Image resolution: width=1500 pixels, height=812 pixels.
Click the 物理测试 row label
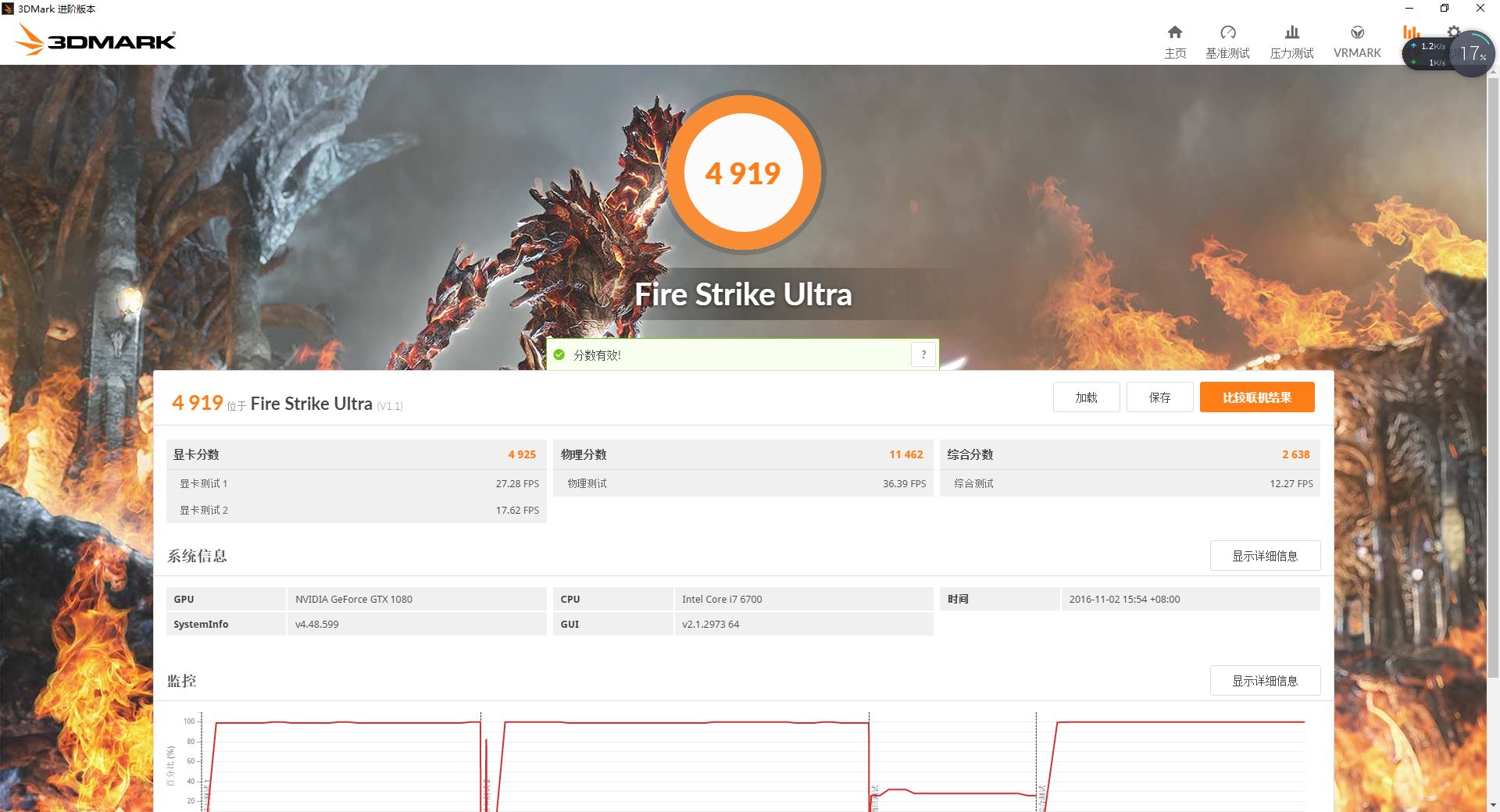pos(587,483)
